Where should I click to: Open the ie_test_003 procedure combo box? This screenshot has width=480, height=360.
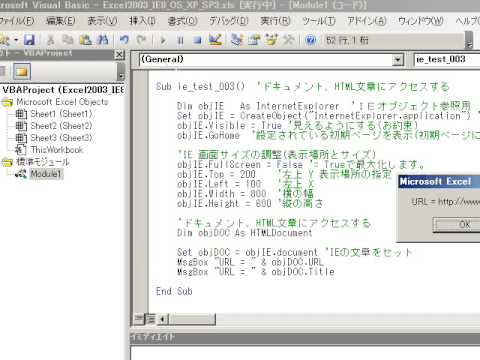point(447,60)
